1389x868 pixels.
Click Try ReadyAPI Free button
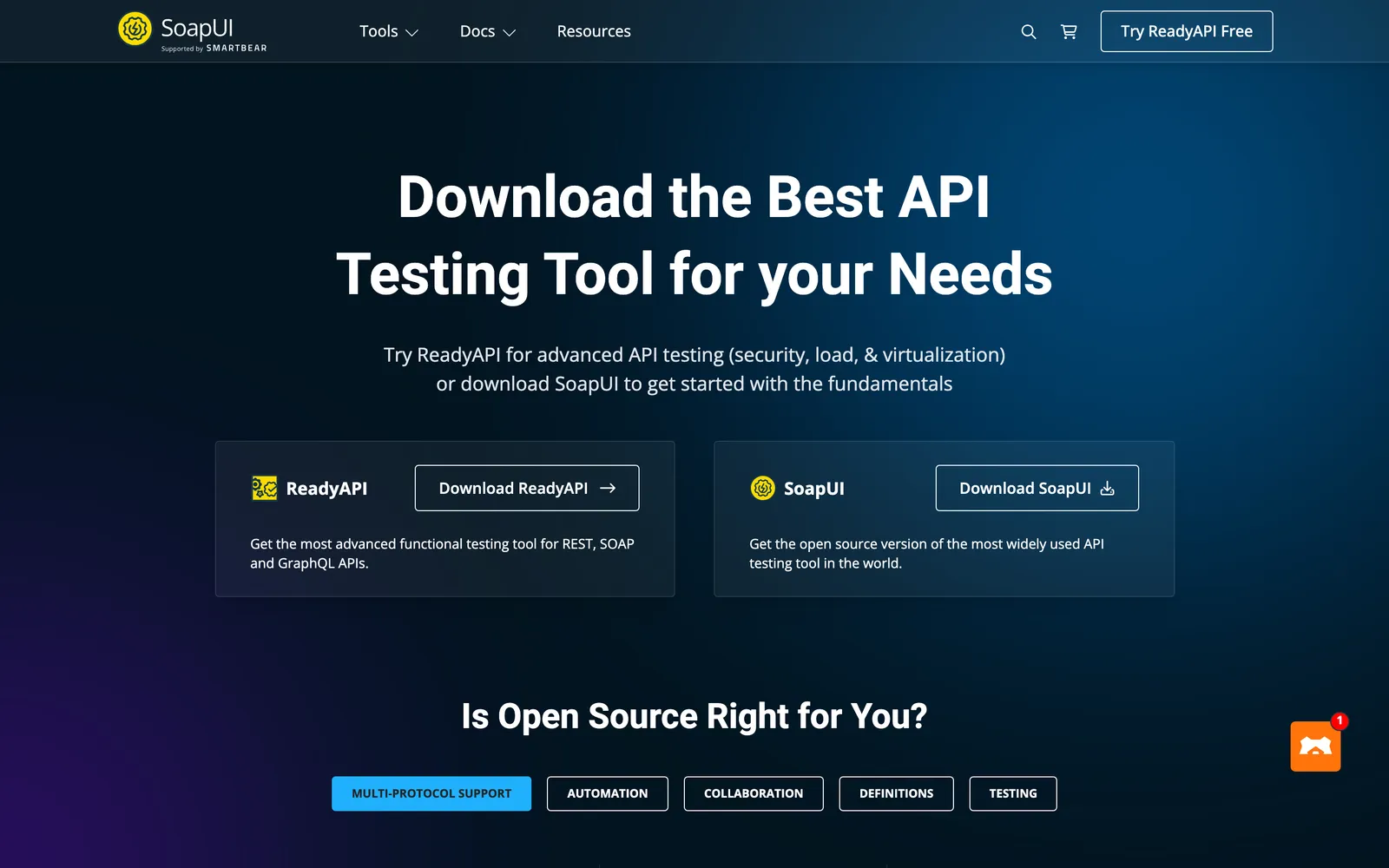(x=1187, y=31)
